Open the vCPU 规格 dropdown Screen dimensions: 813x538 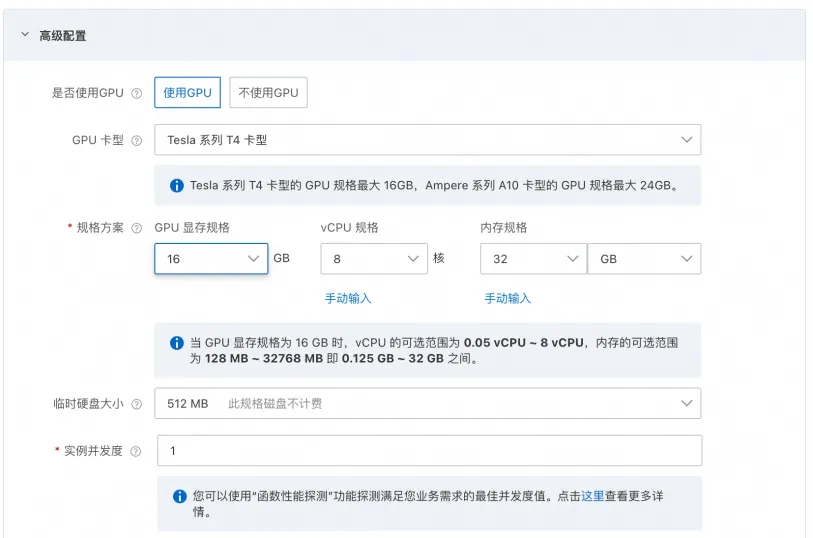pyautogui.click(x=374, y=259)
